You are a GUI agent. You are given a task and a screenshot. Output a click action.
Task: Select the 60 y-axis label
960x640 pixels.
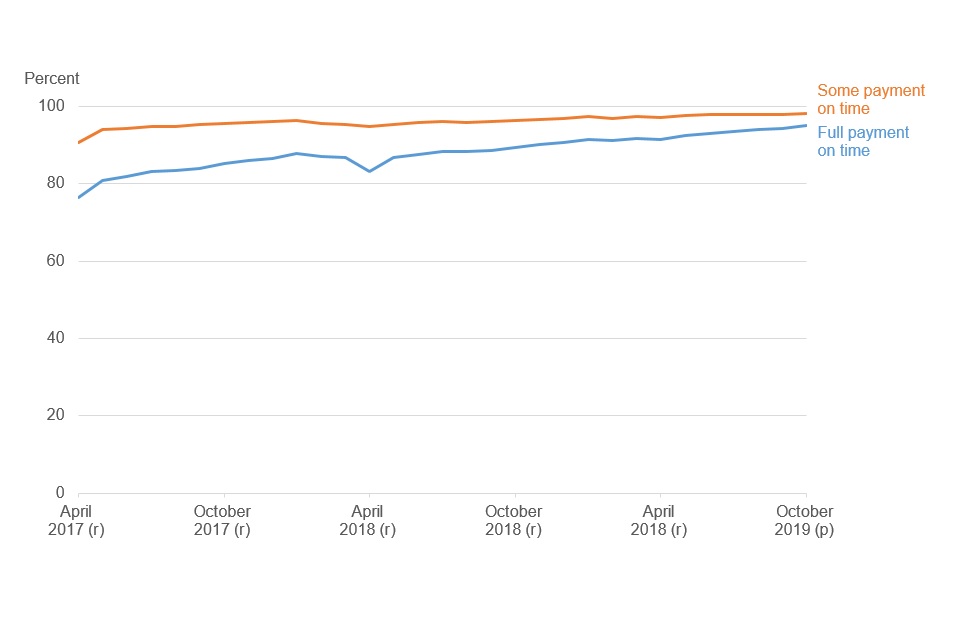[x=55, y=260]
